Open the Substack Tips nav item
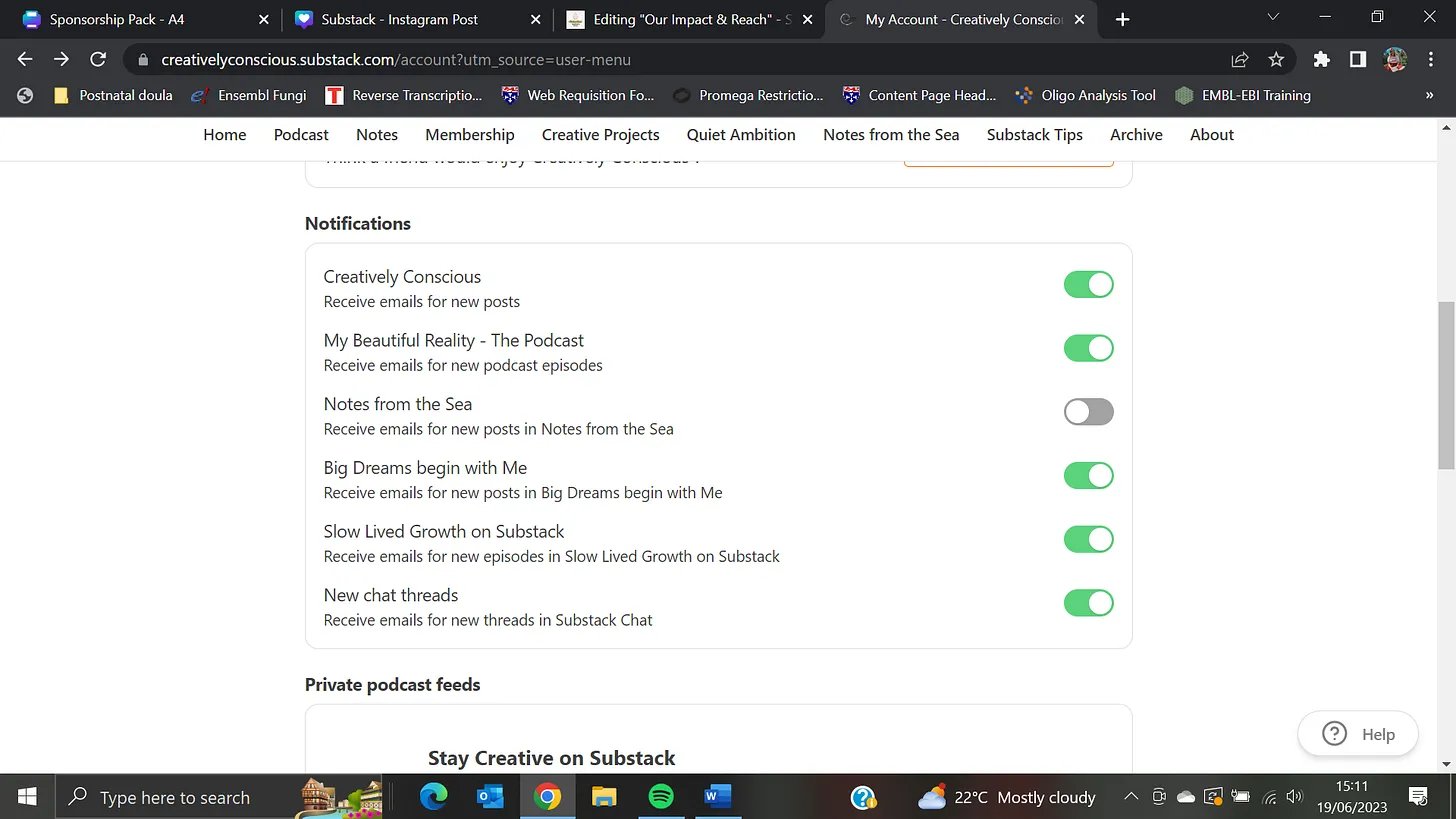The width and height of the screenshot is (1456, 819). 1035,135
